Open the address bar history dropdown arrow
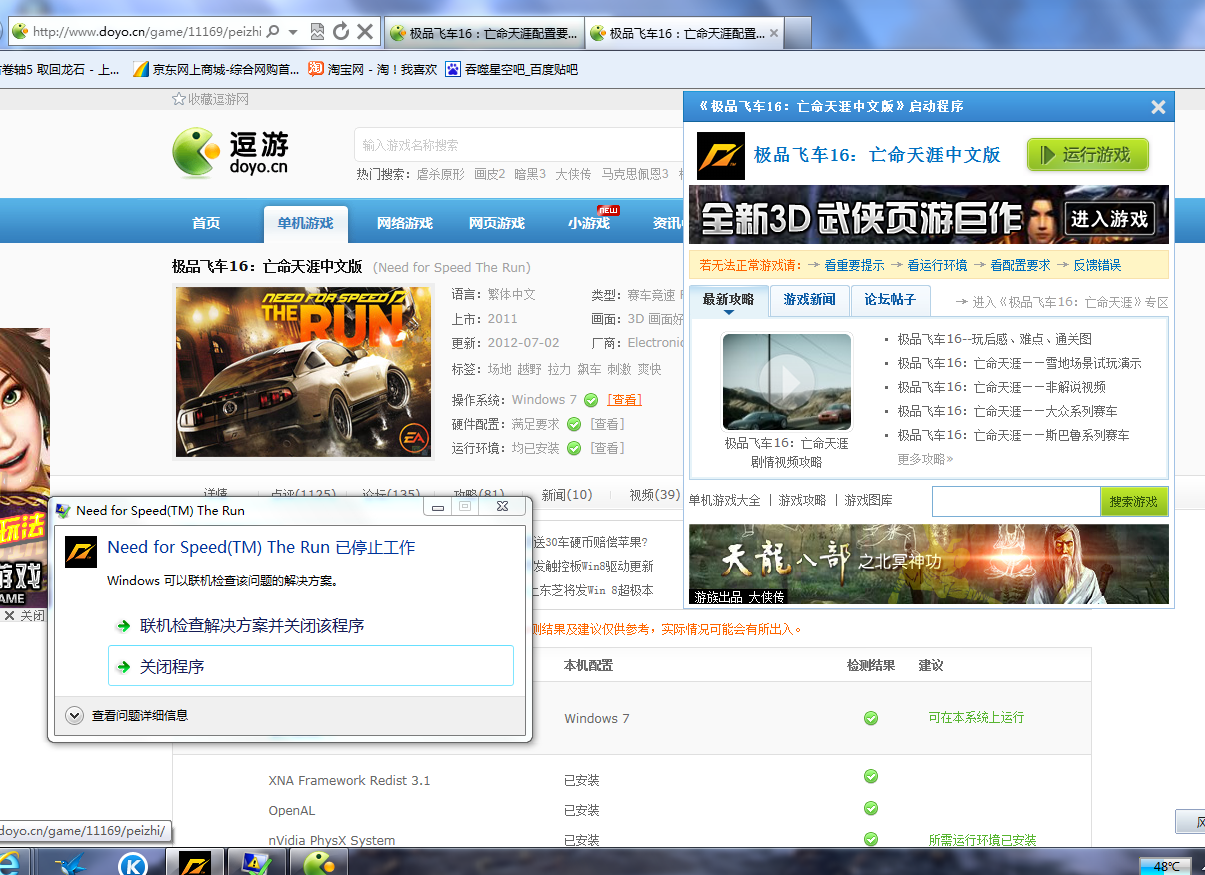The height and width of the screenshot is (875, 1205). (293, 32)
